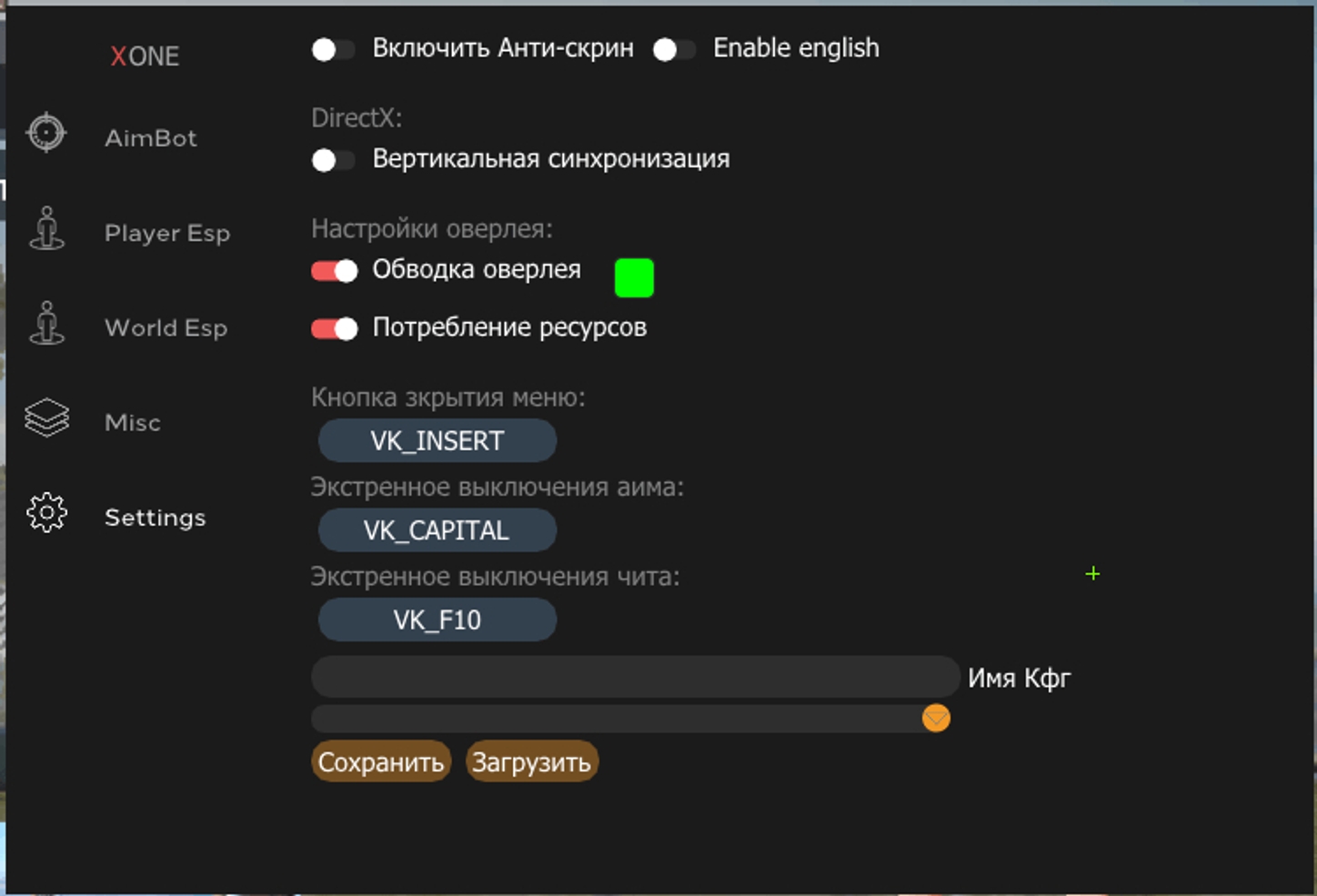
Task: Click the stacked layers Misc icon
Action: (46, 418)
